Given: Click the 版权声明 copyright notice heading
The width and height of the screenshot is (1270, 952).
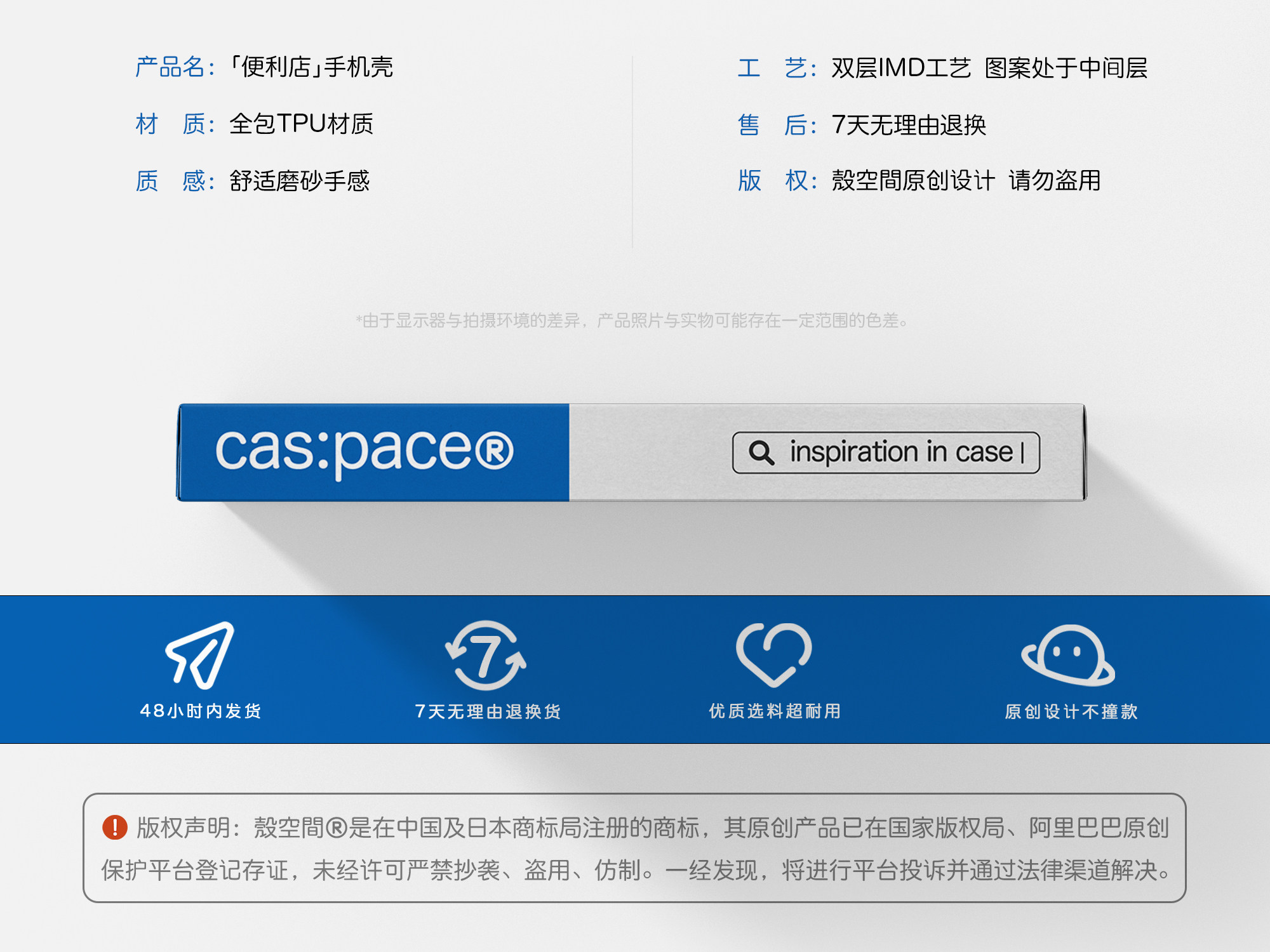Looking at the screenshot, I should (184, 828).
